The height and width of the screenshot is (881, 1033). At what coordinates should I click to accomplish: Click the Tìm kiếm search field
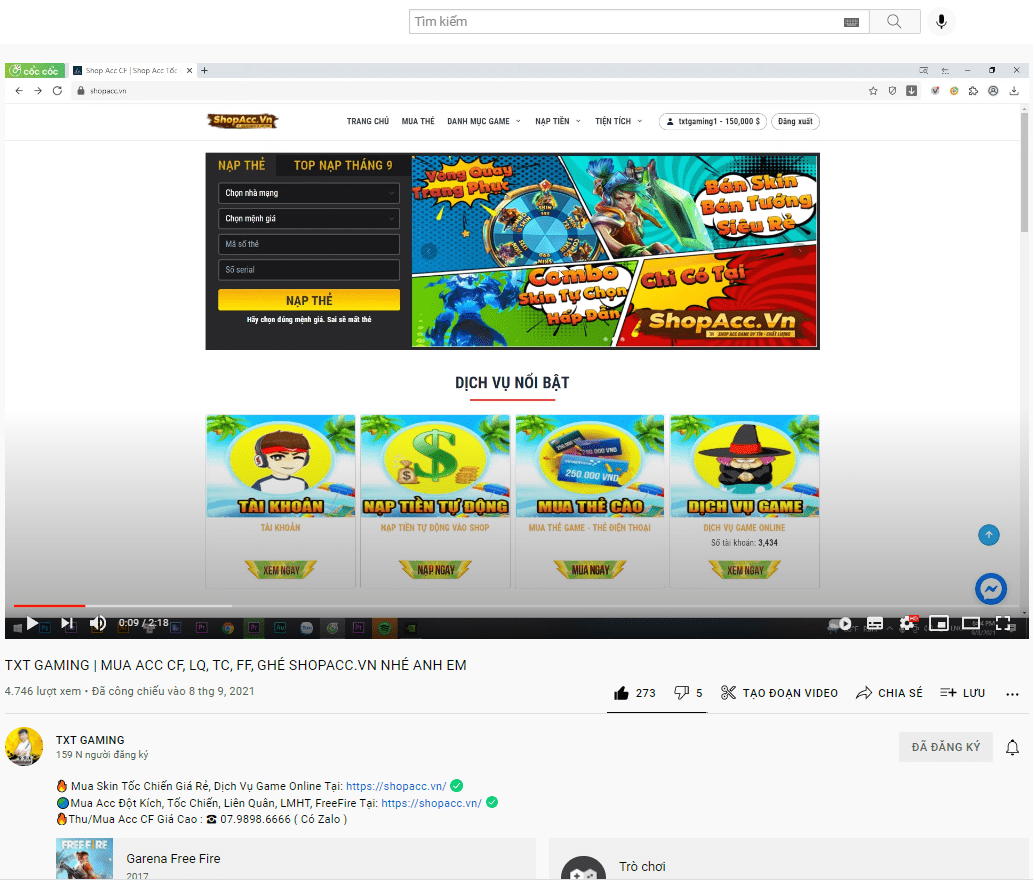pos(620,22)
